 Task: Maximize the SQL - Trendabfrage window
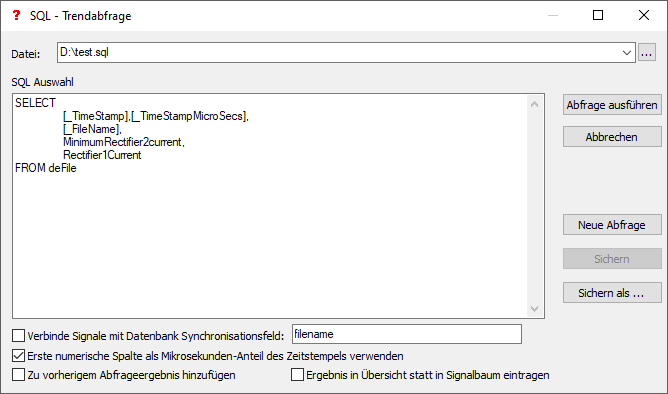[598, 15]
